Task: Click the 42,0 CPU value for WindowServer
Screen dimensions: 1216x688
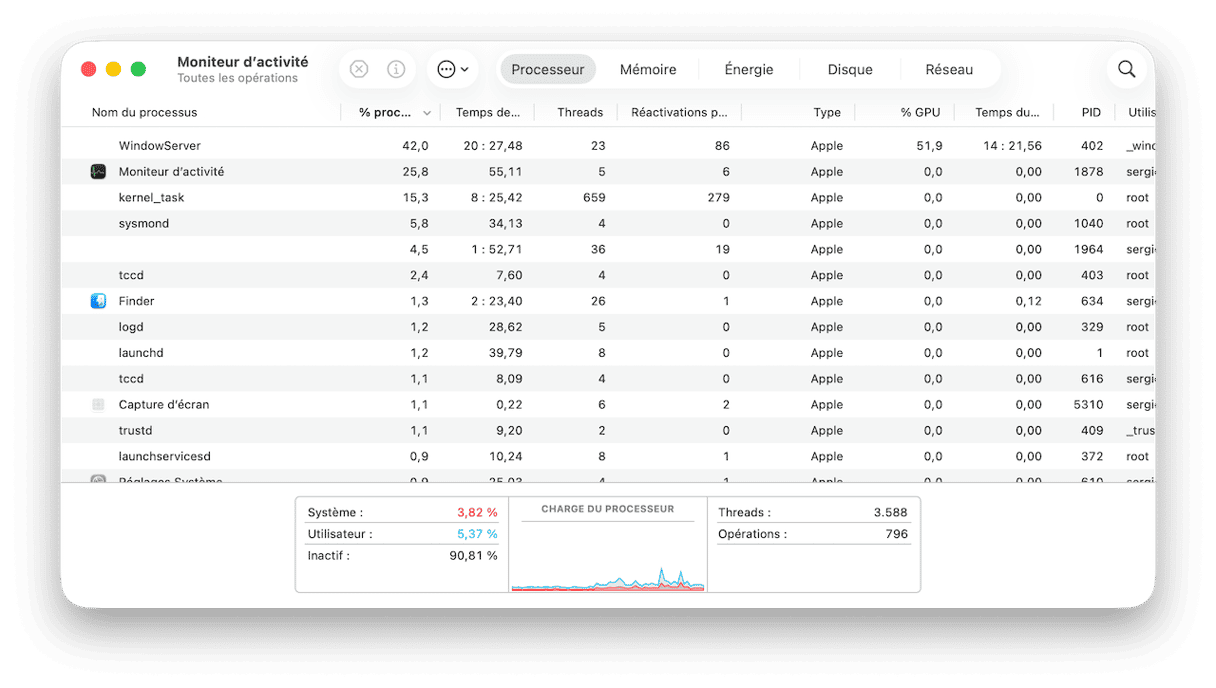Action: click(x=415, y=146)
